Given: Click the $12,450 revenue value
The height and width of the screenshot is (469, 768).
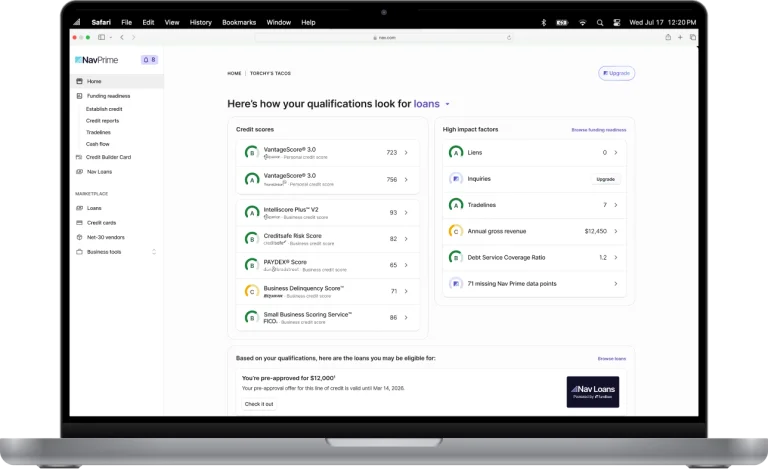Looking at the screenshot, I should 596,231.
